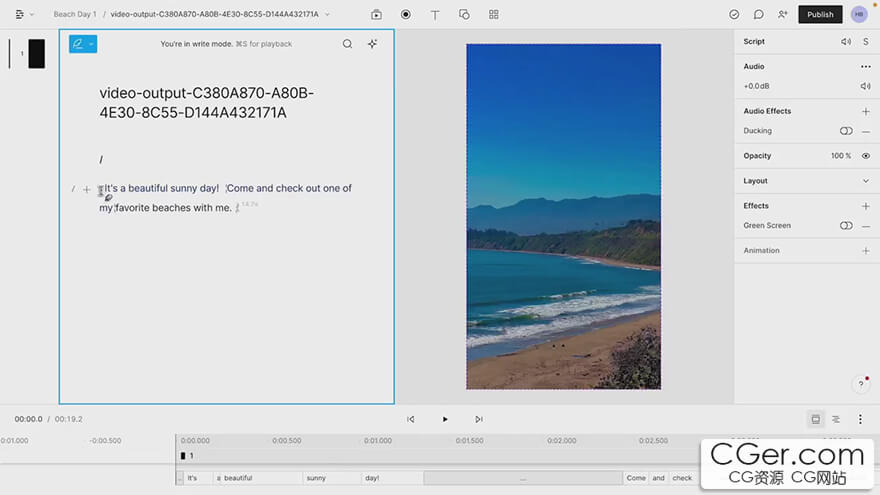
Task: Select the 'Come' word clip in timeline
Action: click(x=636, y=478)
